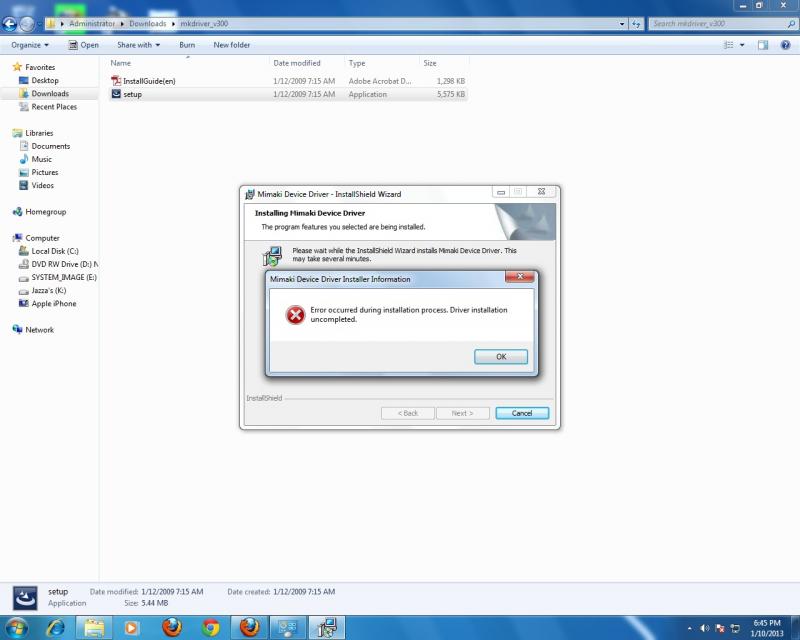Toggle the preview pane icon
This screenshot has width=800, height=640.
[763, 45]
